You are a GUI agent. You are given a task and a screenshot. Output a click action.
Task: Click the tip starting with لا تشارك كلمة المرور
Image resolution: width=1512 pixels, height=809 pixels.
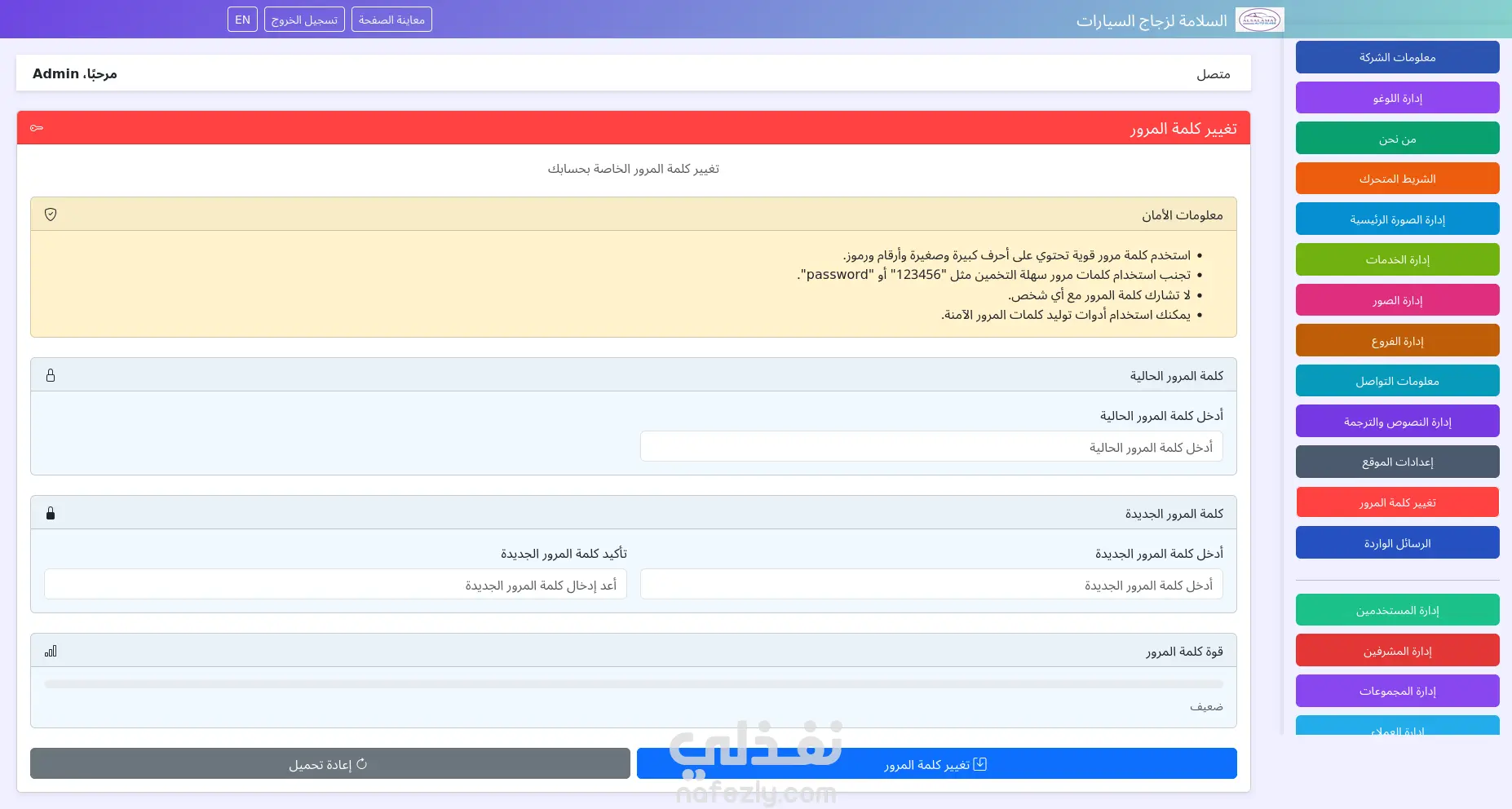pos(1099,294)
